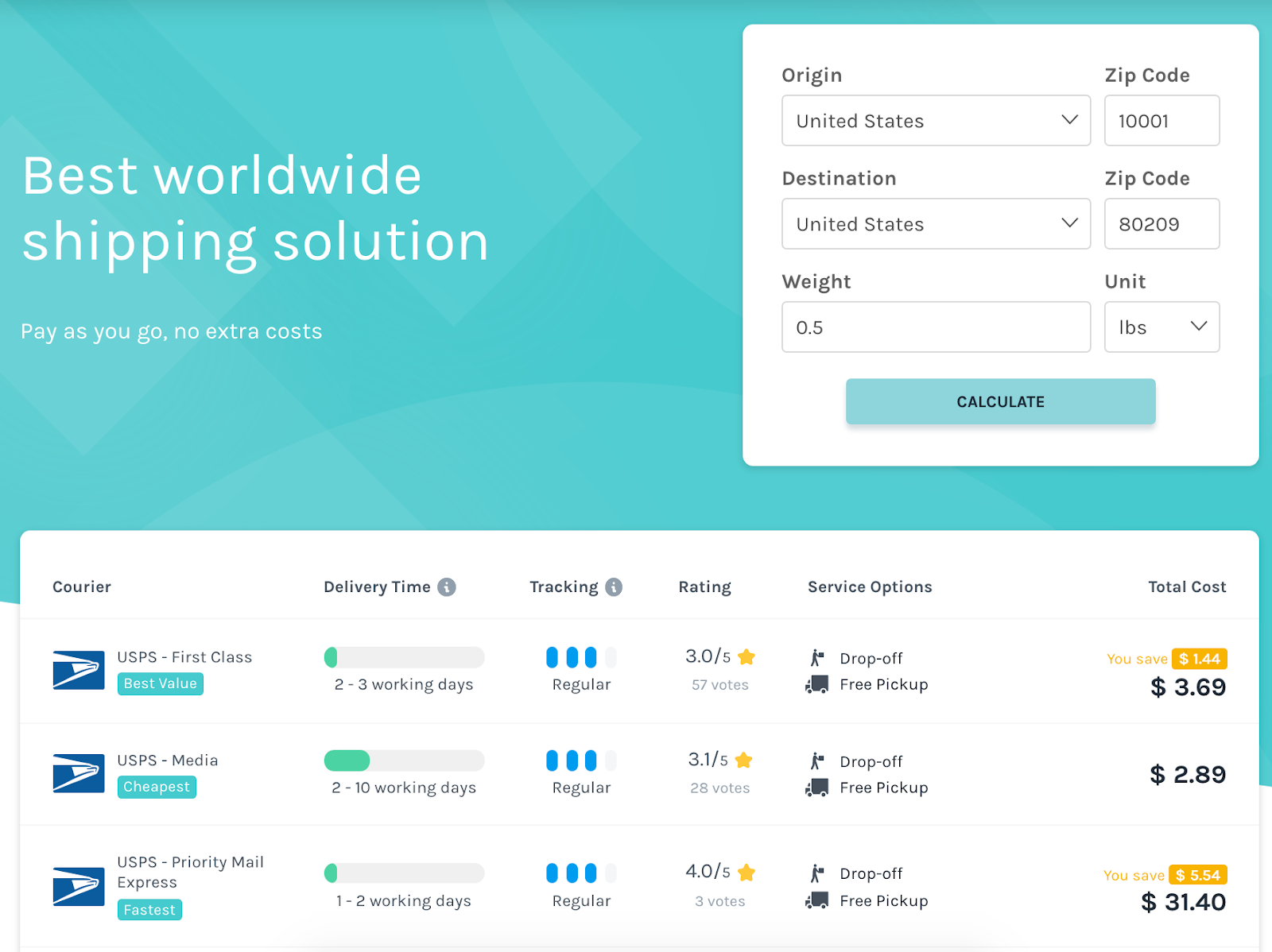Click the 2 - 3 working days delivery bar
Viewport: 1272px width, 952px height.
point(404,657)
